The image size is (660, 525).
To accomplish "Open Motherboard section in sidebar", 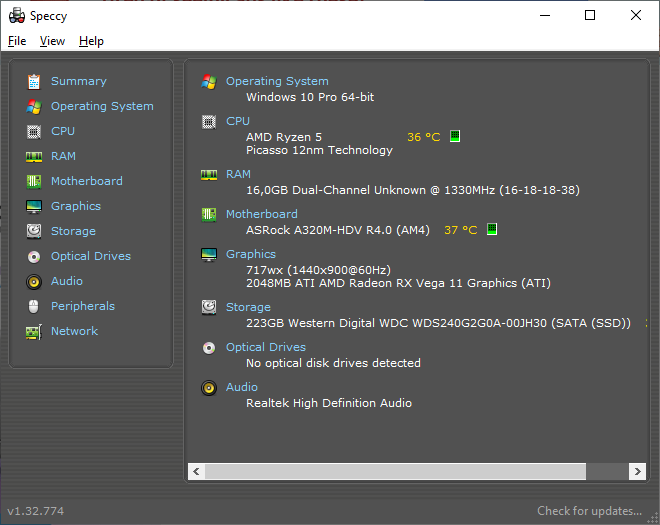I will click(x=87, y=181).
